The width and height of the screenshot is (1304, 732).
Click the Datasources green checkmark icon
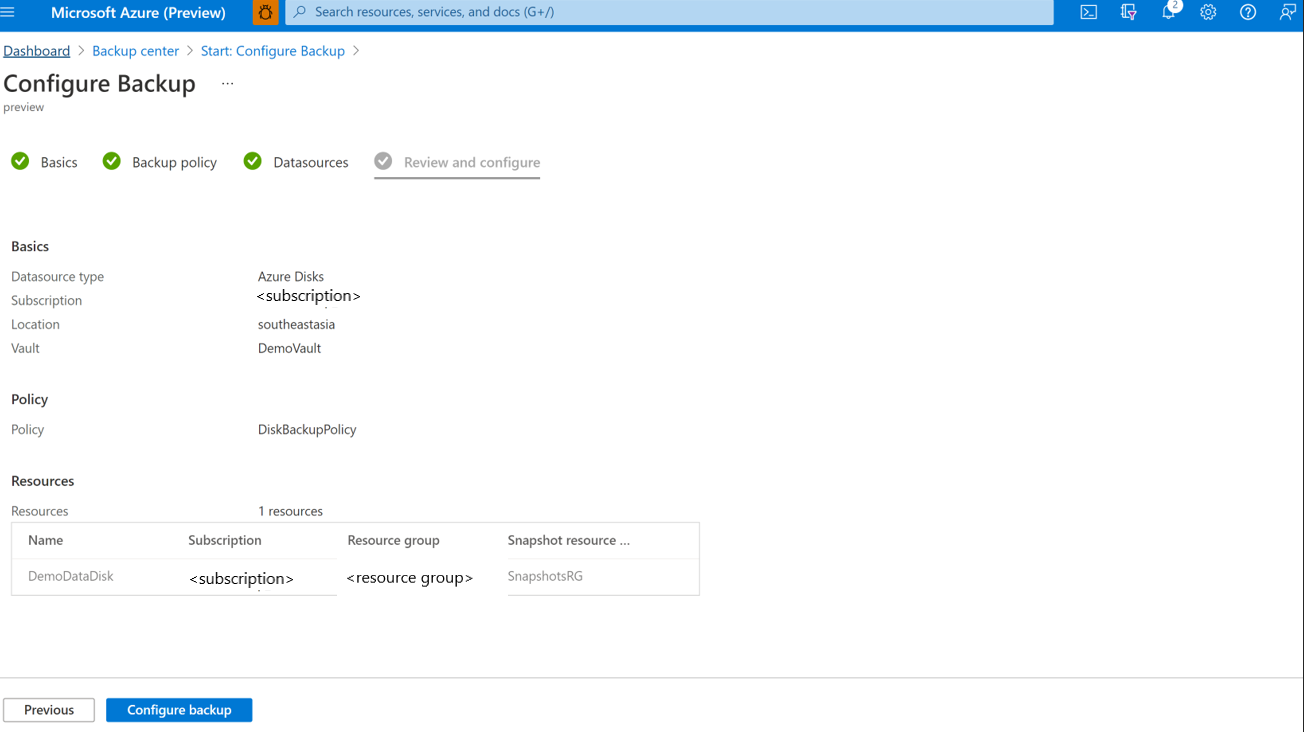[253, 161]
